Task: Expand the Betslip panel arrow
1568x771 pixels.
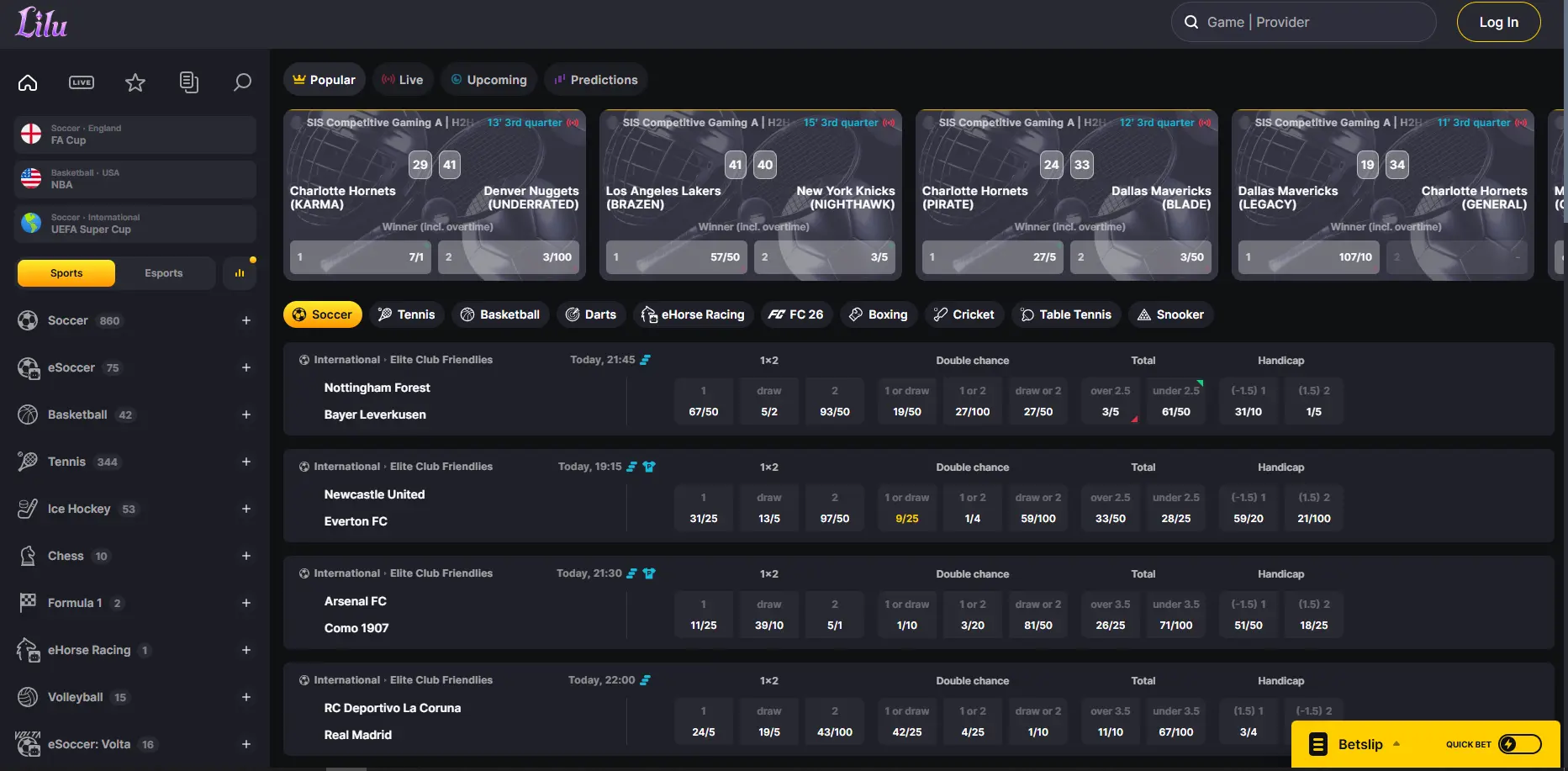Action: (x=1396, y=744)
